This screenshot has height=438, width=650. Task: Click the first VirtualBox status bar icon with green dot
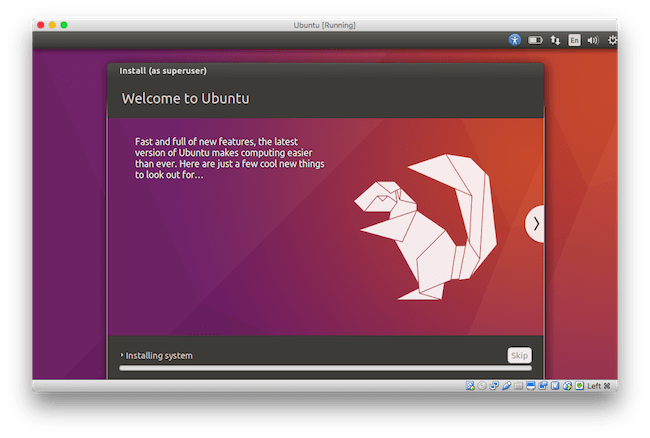(x=470, y=386)
